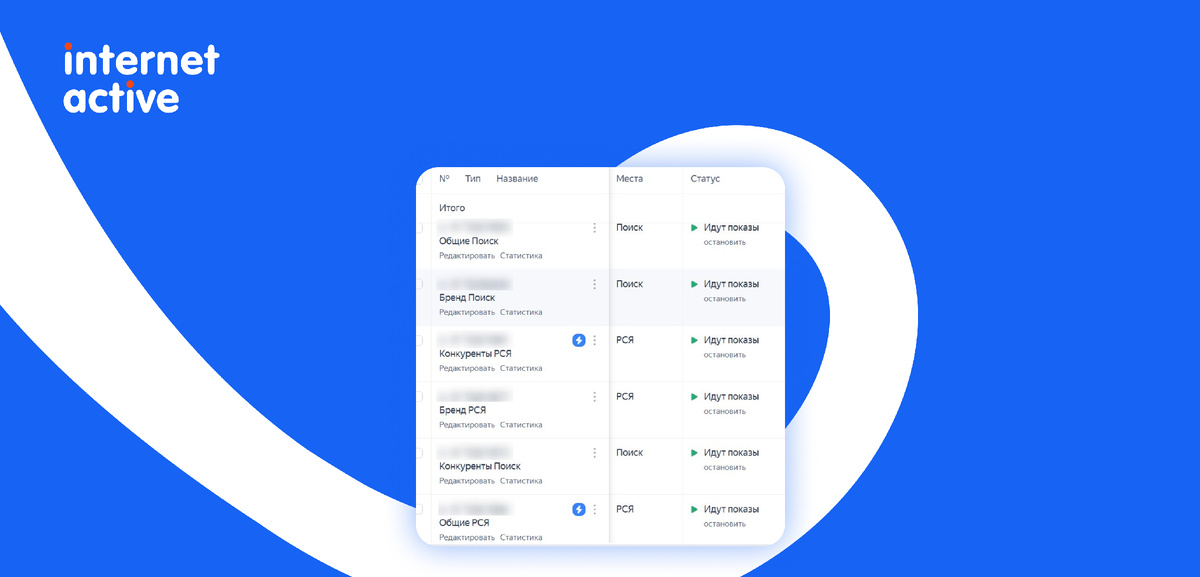Click остановить for Конкуренты Поиск campaign
1200x577 pixels.
(x=724, y=467)
